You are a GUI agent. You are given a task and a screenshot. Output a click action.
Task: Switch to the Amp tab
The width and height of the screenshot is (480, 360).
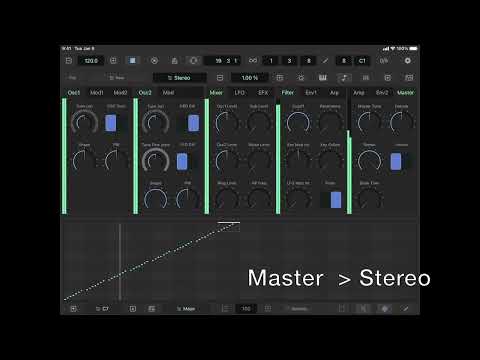tap(359, 93)
